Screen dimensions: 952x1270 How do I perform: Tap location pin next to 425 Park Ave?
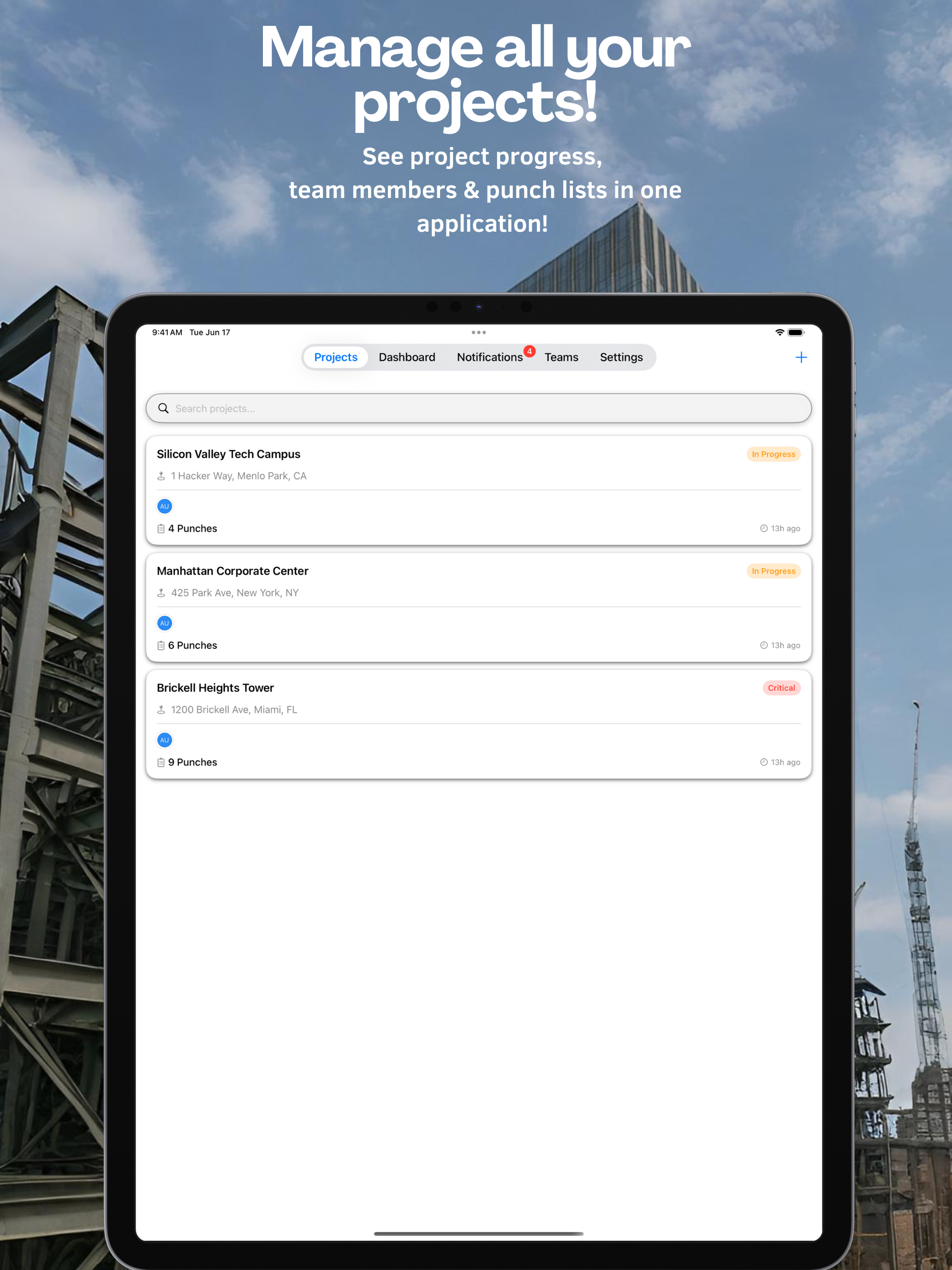click(x=161, y=593)
